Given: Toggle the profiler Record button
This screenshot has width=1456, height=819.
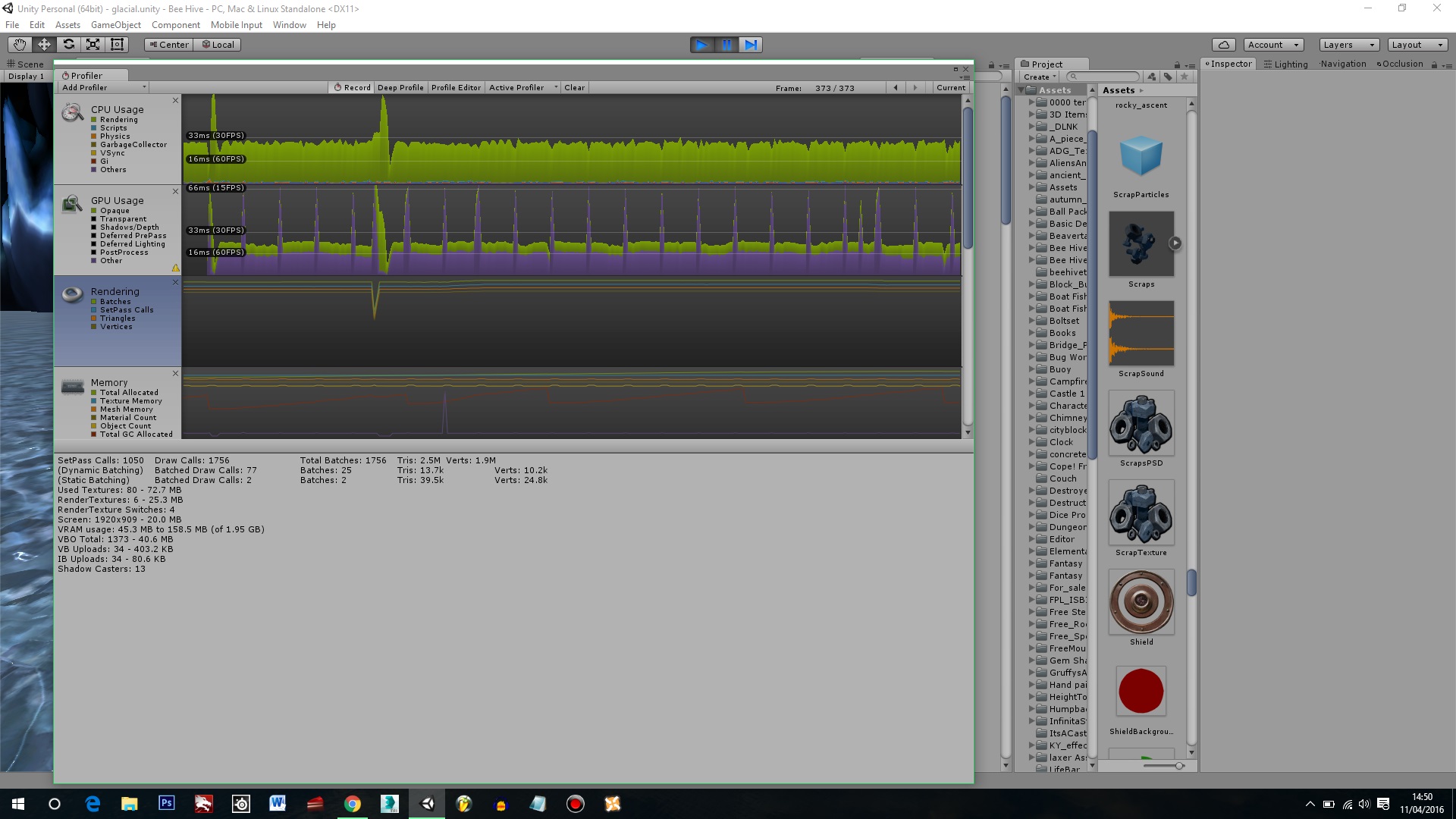Looking at the screenshot, I should [x=352, y=88].
